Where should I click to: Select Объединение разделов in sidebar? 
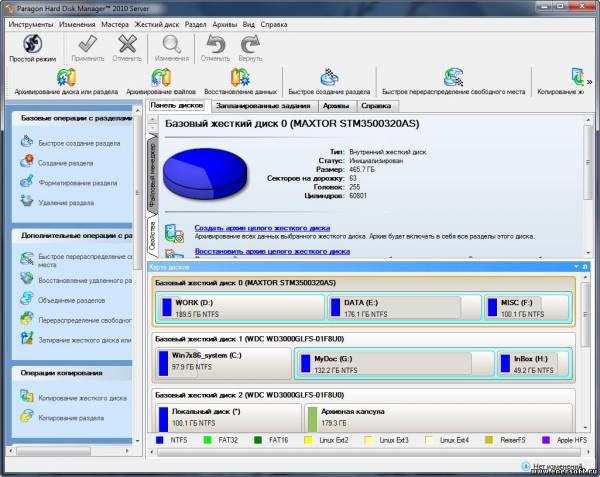point(63,300)
